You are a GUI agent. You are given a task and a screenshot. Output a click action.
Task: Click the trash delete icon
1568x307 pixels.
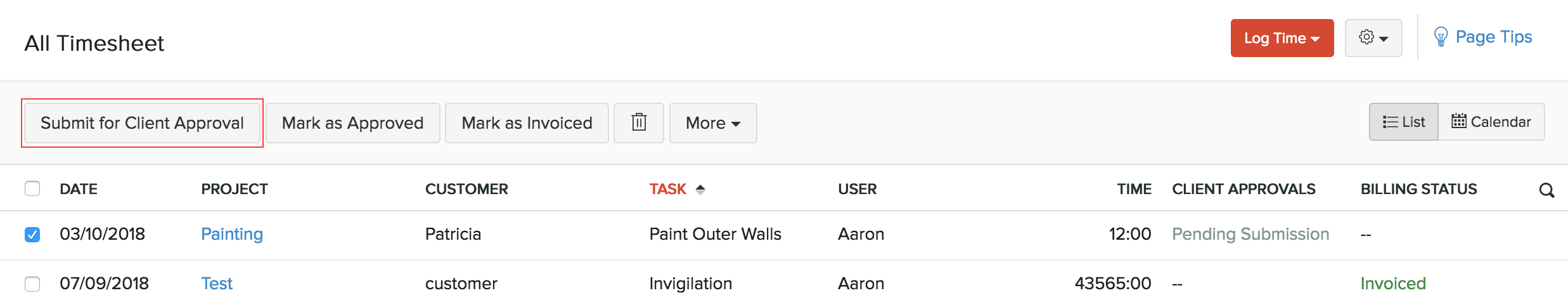pyautogui.click(x=639, y=122)
